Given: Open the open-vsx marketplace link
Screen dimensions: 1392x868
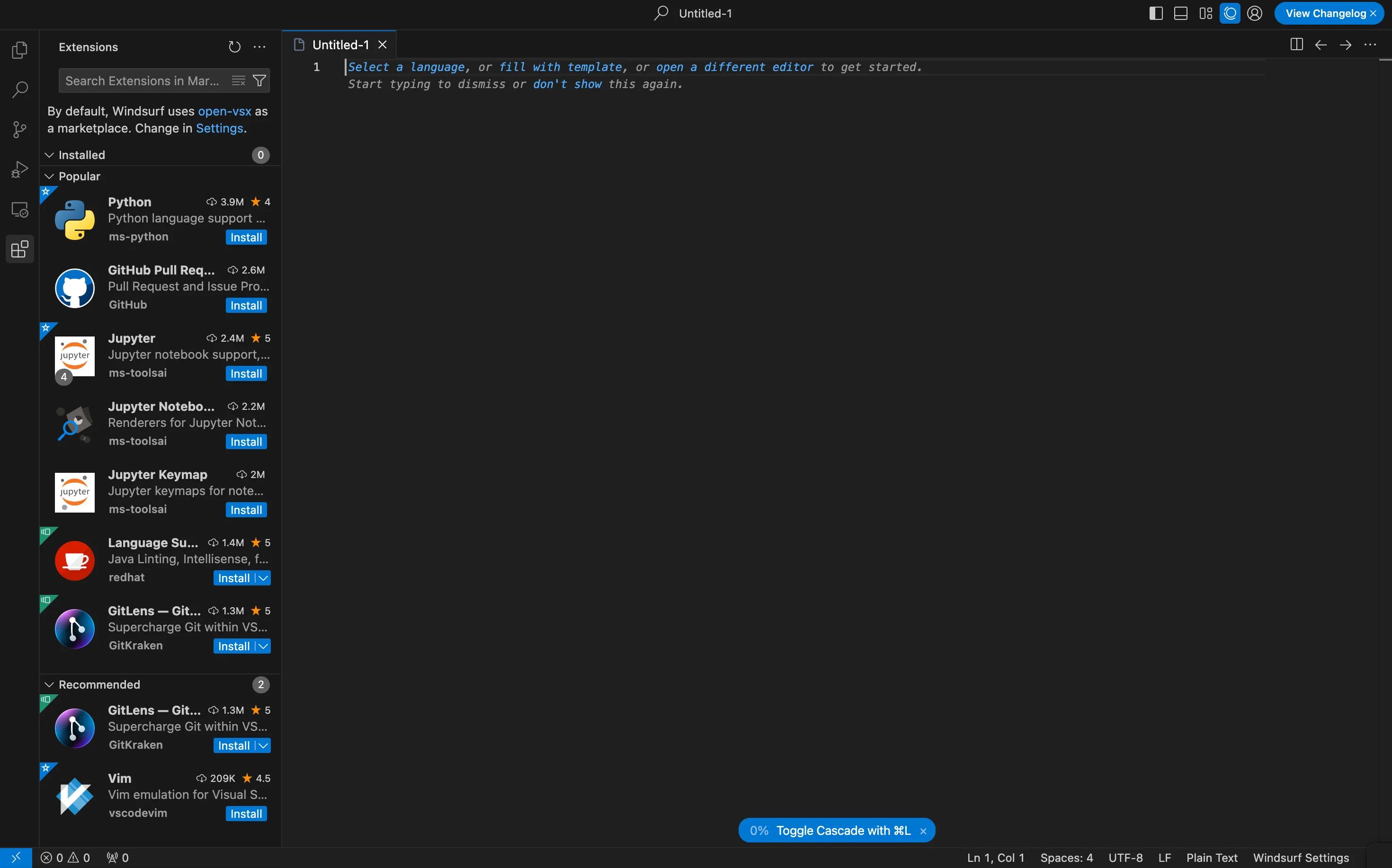Looking at the screenshot, I should coord(224,111).
